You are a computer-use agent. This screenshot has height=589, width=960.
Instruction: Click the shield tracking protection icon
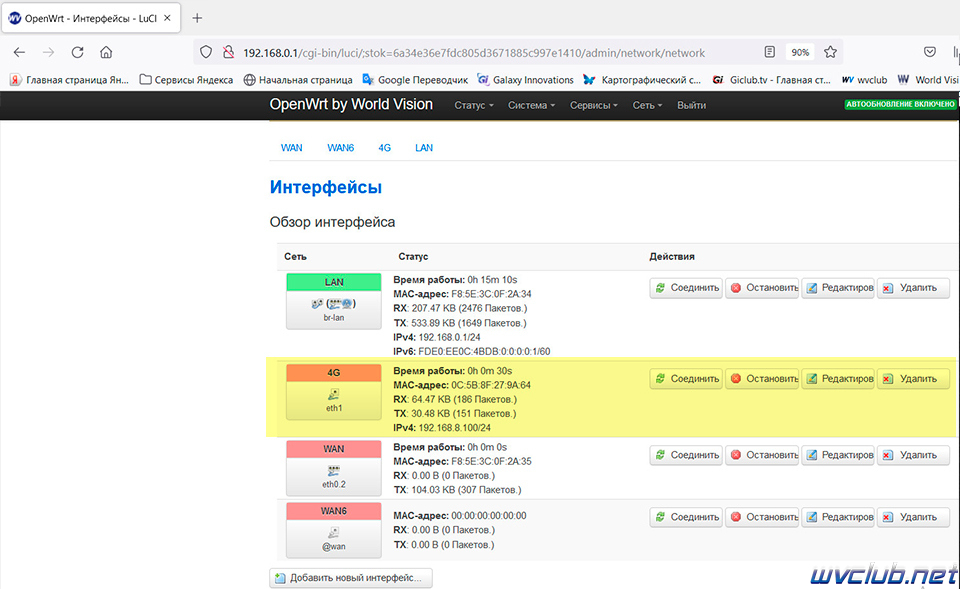tap(206, 52)
